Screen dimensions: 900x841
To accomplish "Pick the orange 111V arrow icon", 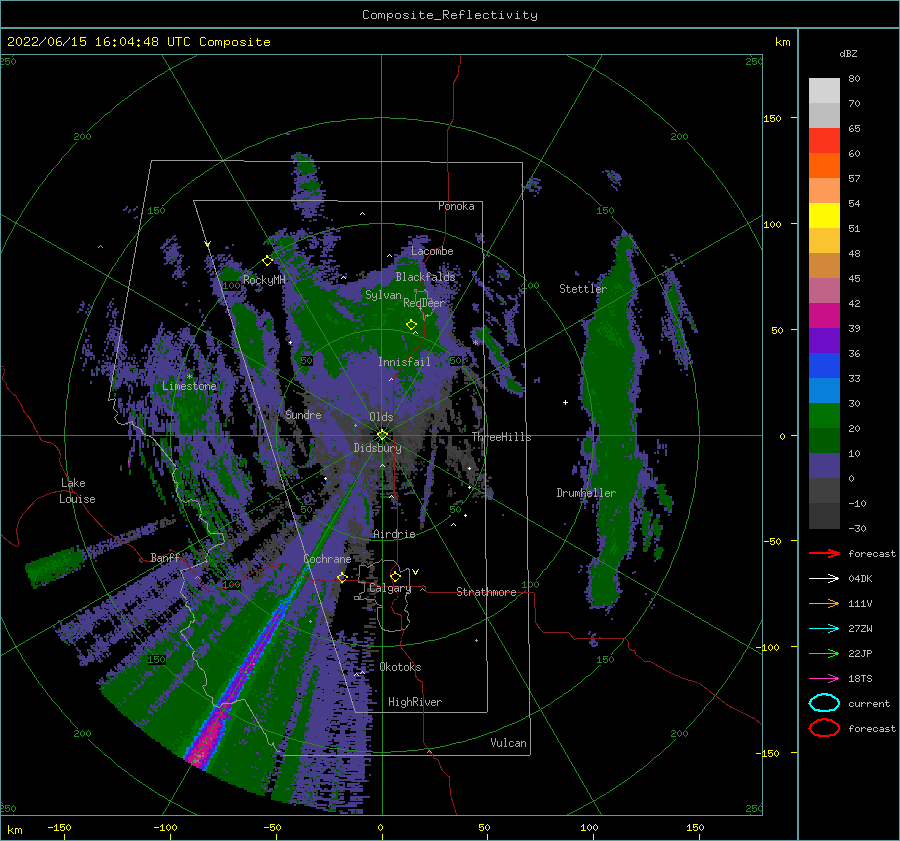I will (824, 603).
